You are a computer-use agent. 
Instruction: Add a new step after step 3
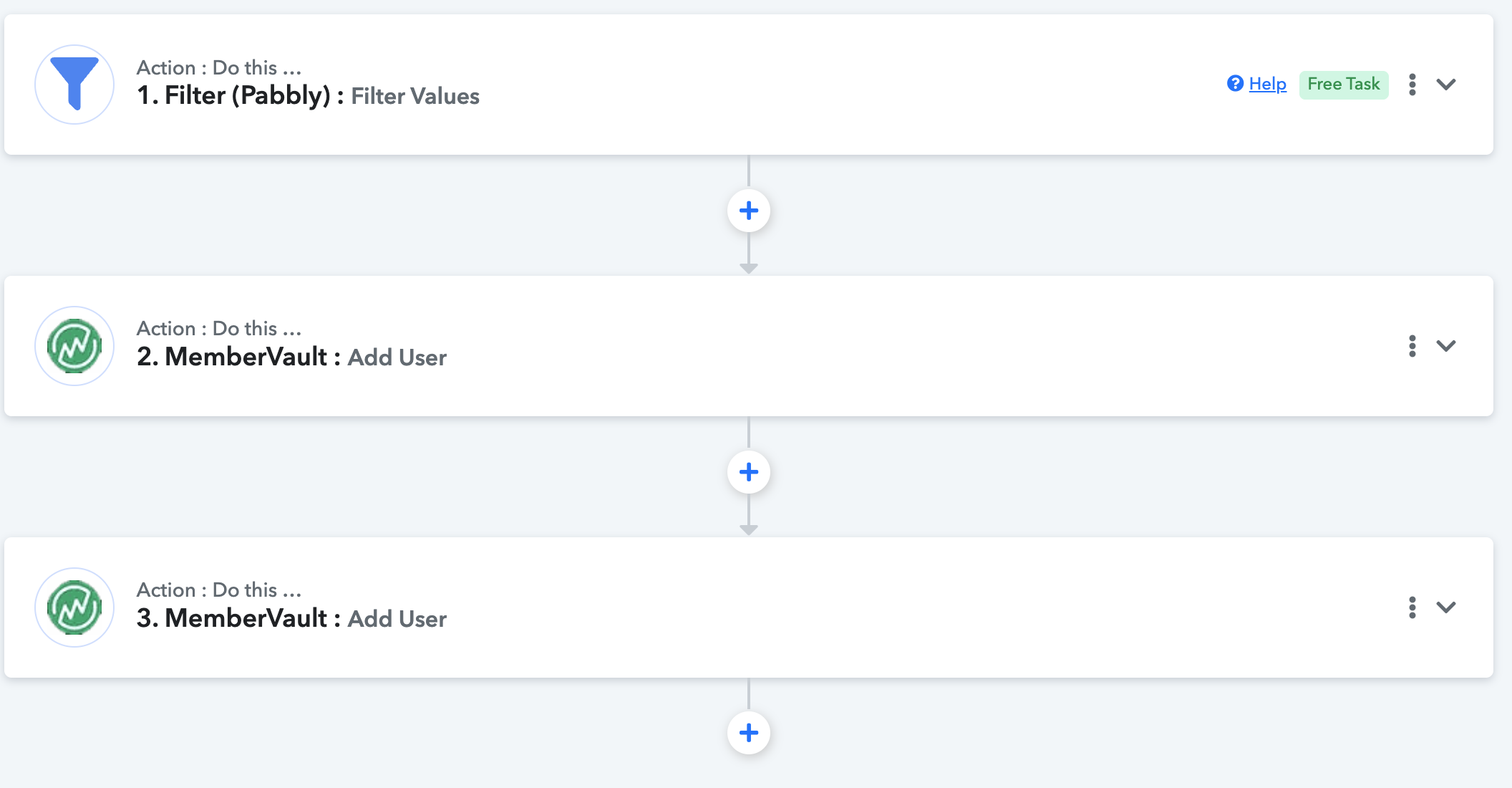click(x=749, y=733)
